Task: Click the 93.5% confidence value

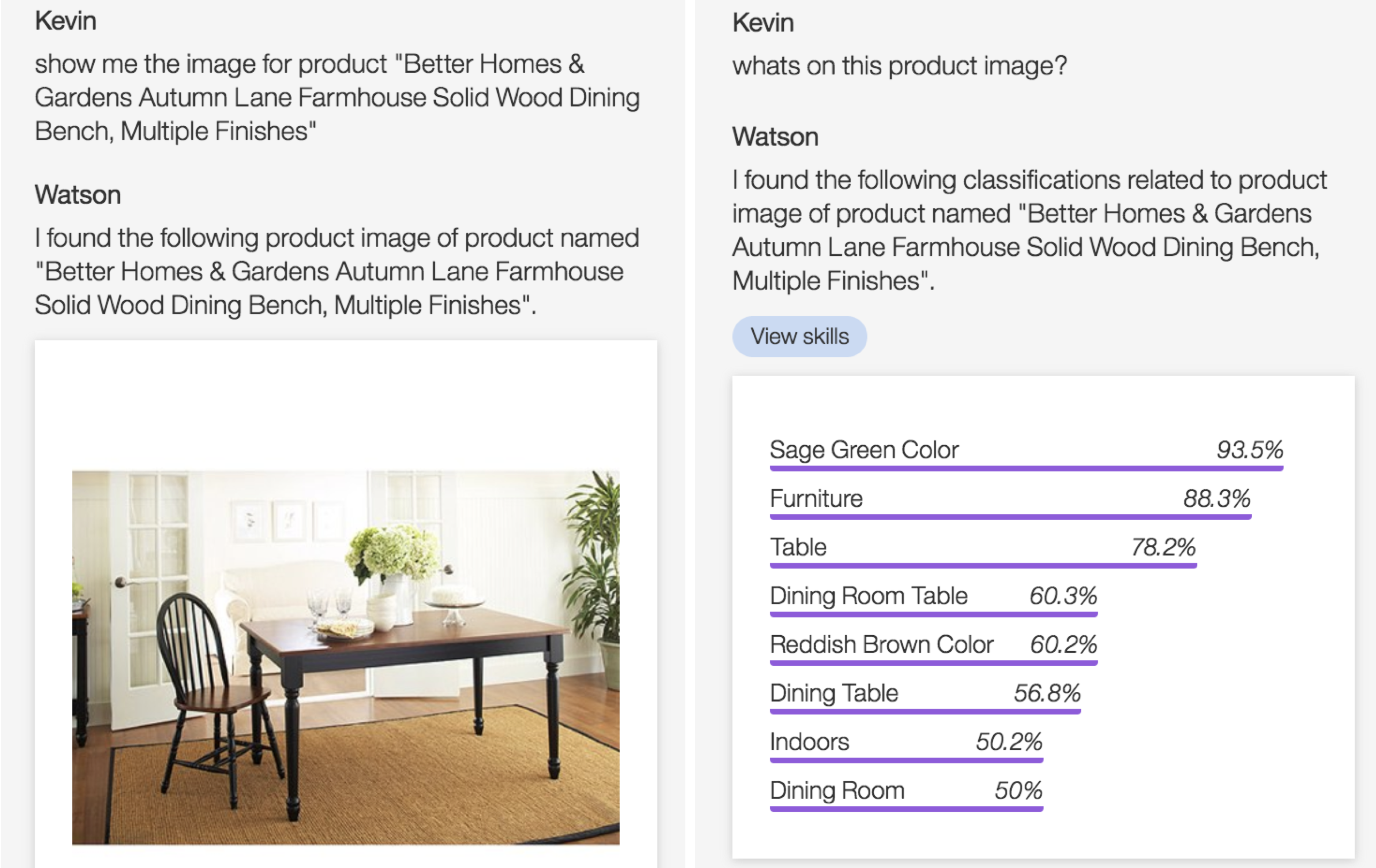Action: click(1250, 450)
